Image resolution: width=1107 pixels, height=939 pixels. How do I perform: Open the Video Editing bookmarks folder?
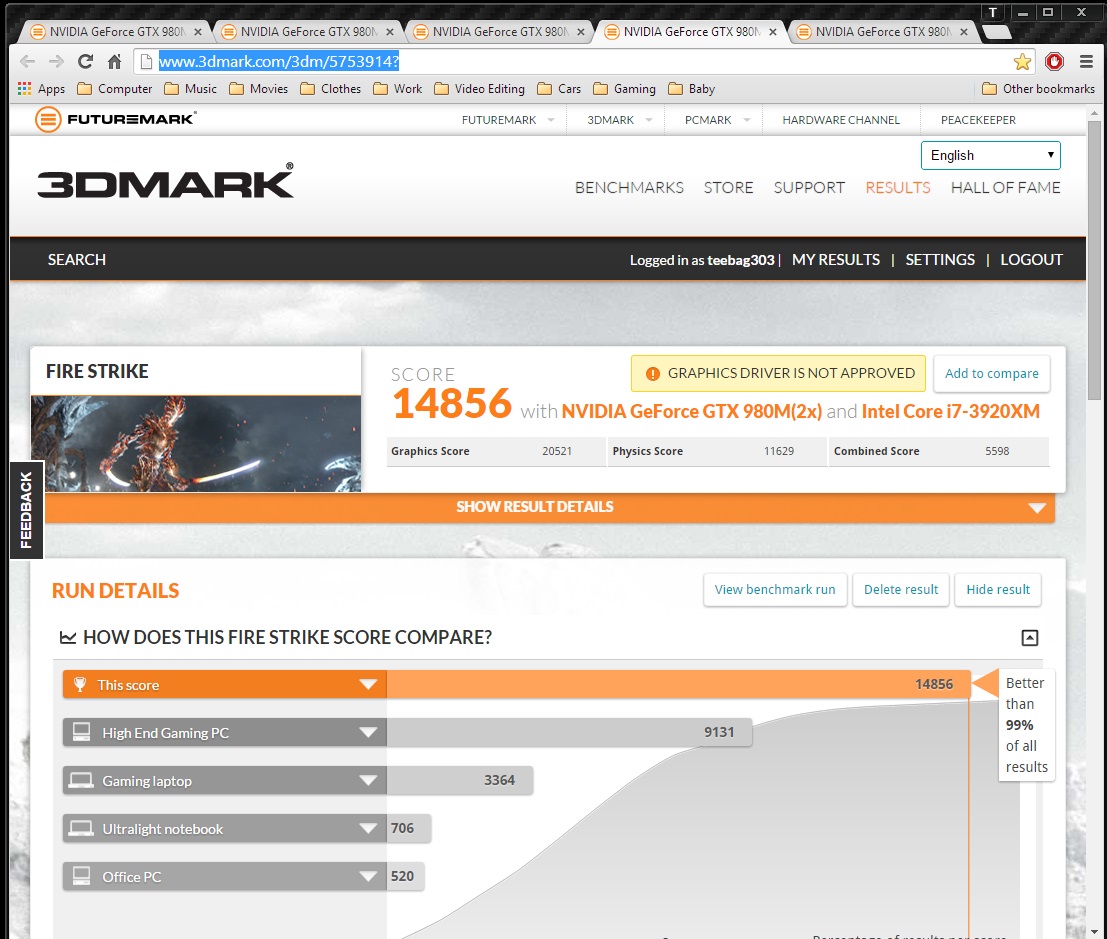coord(479,89)
